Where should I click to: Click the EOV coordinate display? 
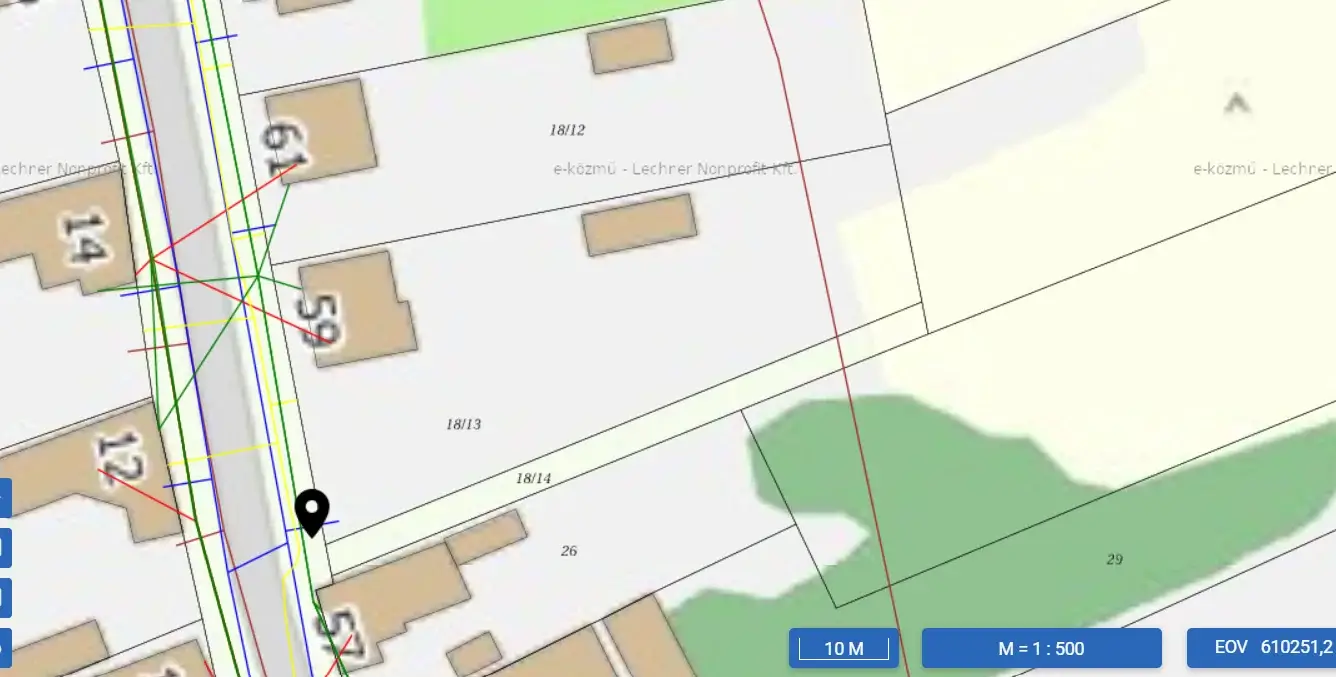point(1260,648)
